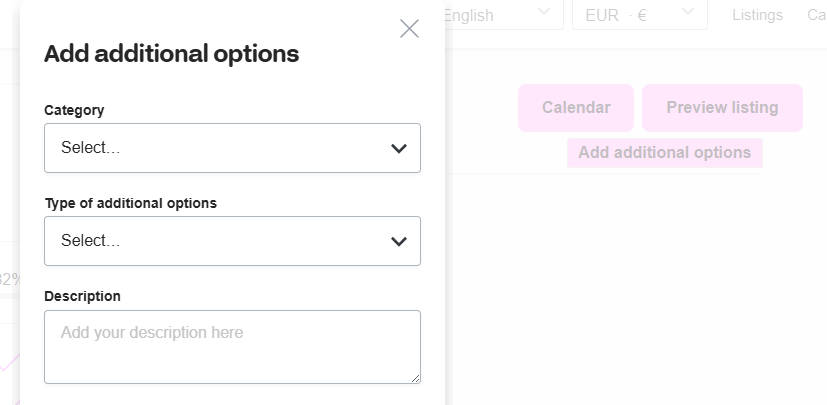This screenshot has height=405, width=827.
Task: Click the currency dropdown chevron arrow
Action: (x=688, y=12)
